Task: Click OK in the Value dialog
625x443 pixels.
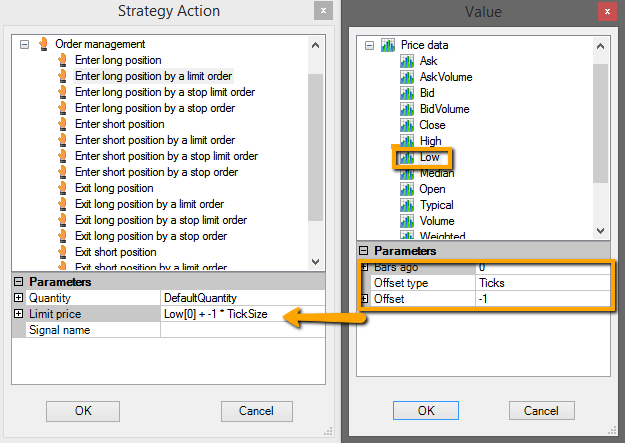Action: [x=426, y=410]
